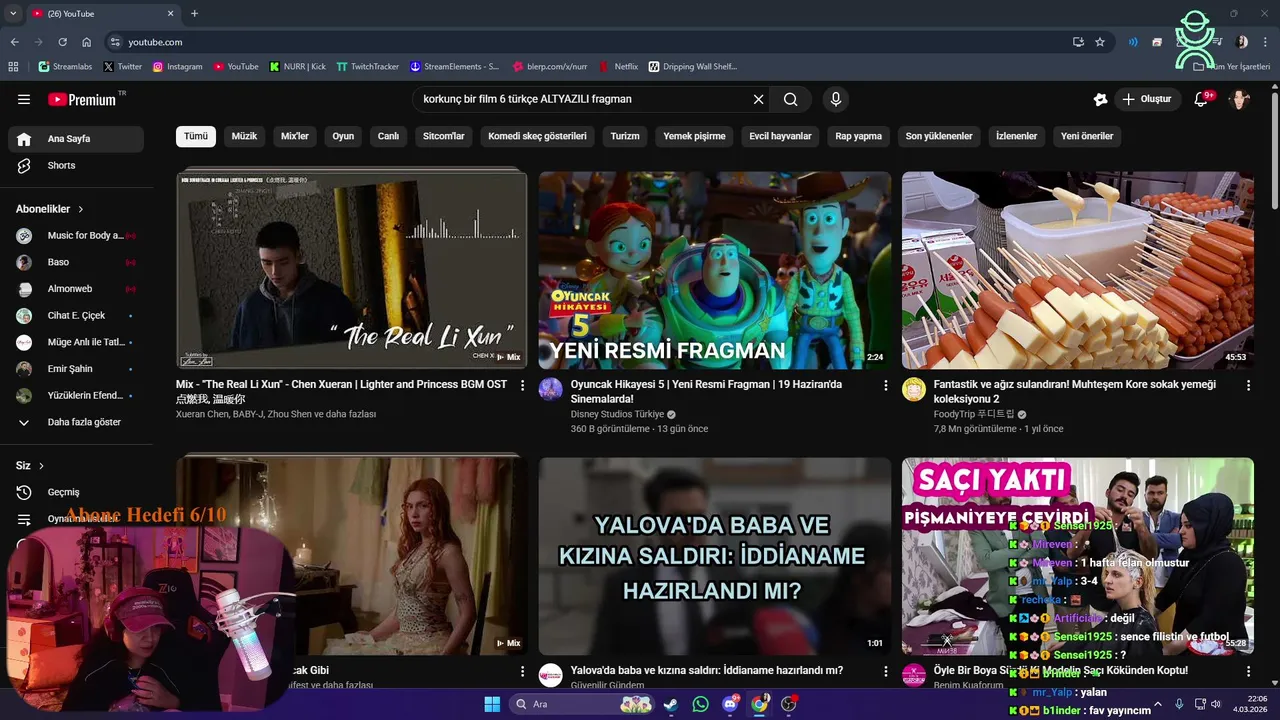Open the account avatar menu

1240,99
